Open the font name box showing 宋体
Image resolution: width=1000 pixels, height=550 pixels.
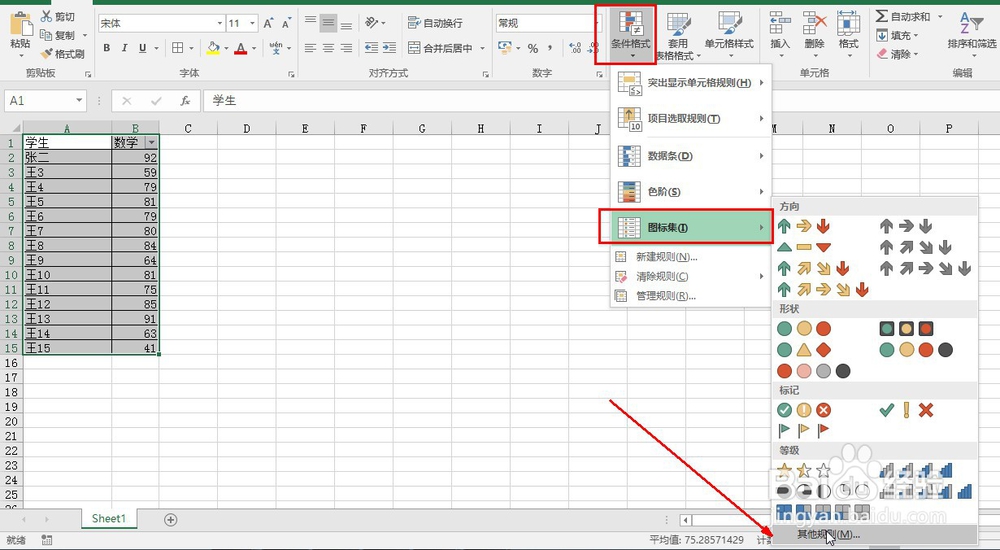161,24
